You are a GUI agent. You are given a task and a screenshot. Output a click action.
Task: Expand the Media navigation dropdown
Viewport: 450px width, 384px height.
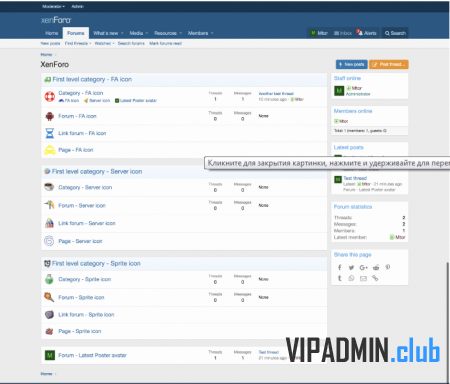pos(147,33)
